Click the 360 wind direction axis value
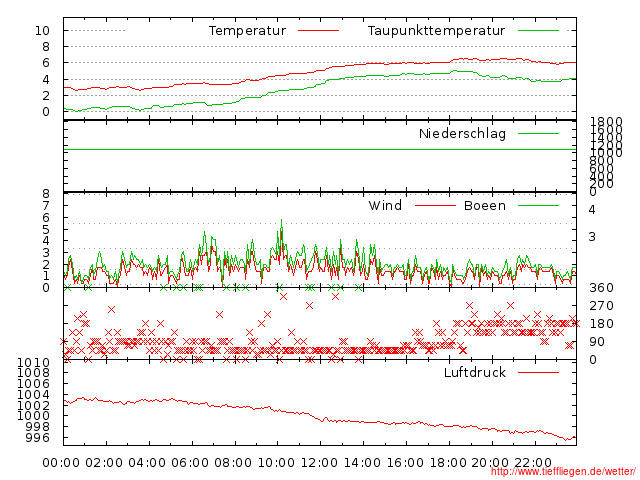The width and height of the screenshot is (640, 480). pyautogui.click(x=600, y=288)
